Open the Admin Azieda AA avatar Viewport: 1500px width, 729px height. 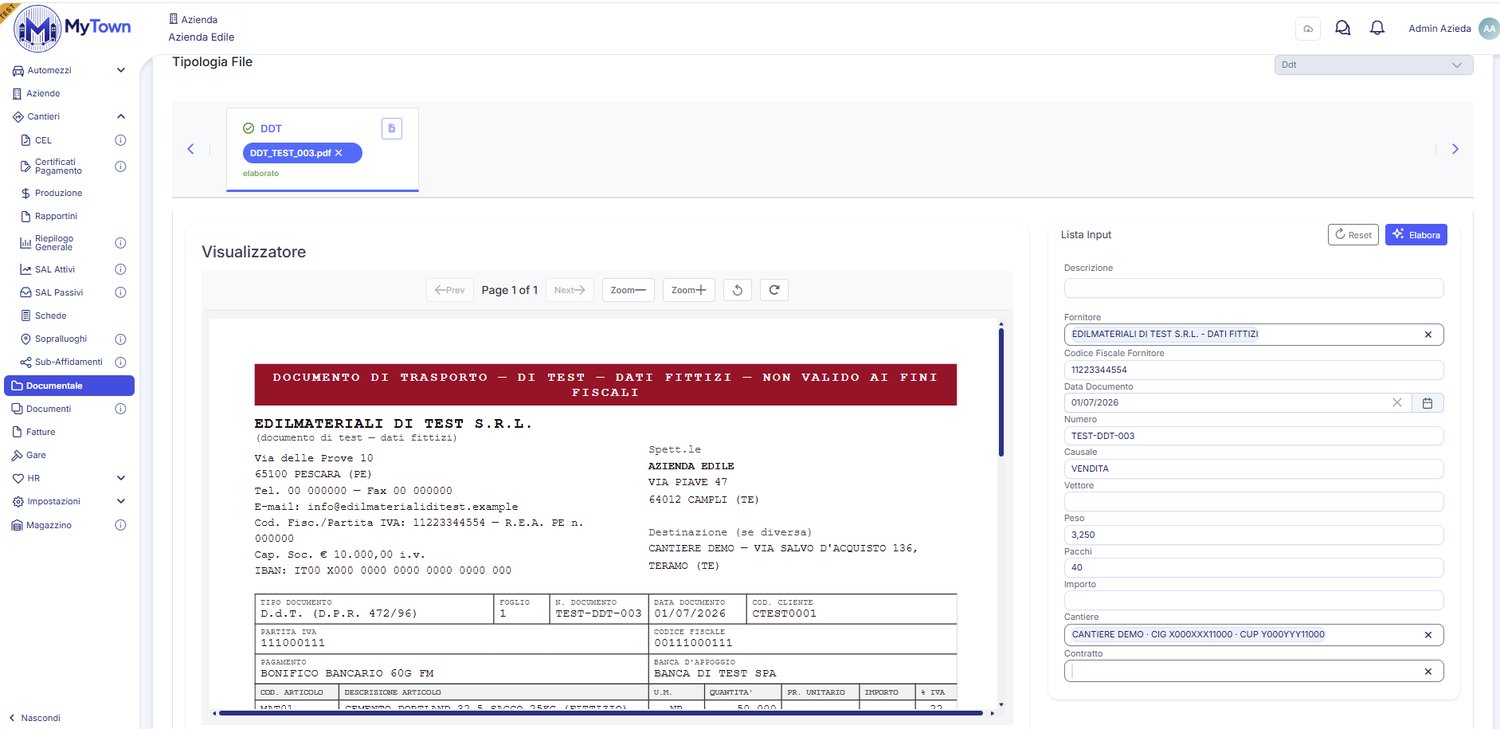click(x=1488, y=29)
